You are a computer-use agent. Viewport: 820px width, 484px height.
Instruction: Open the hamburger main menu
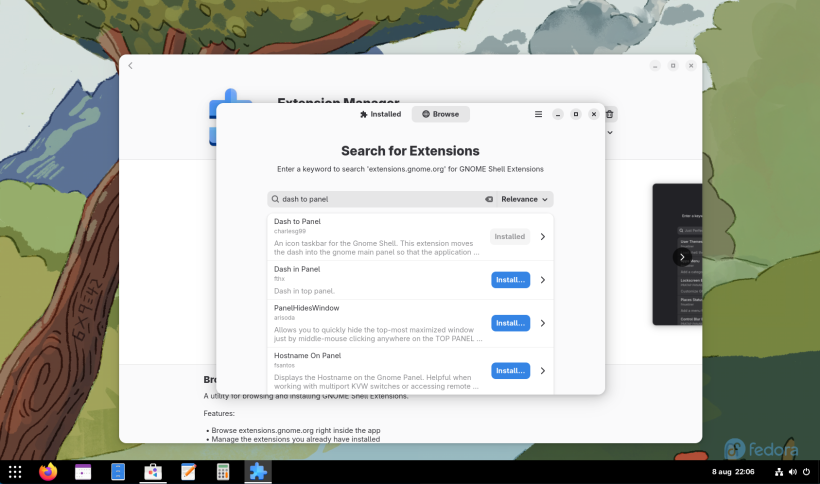coord(538,114)
